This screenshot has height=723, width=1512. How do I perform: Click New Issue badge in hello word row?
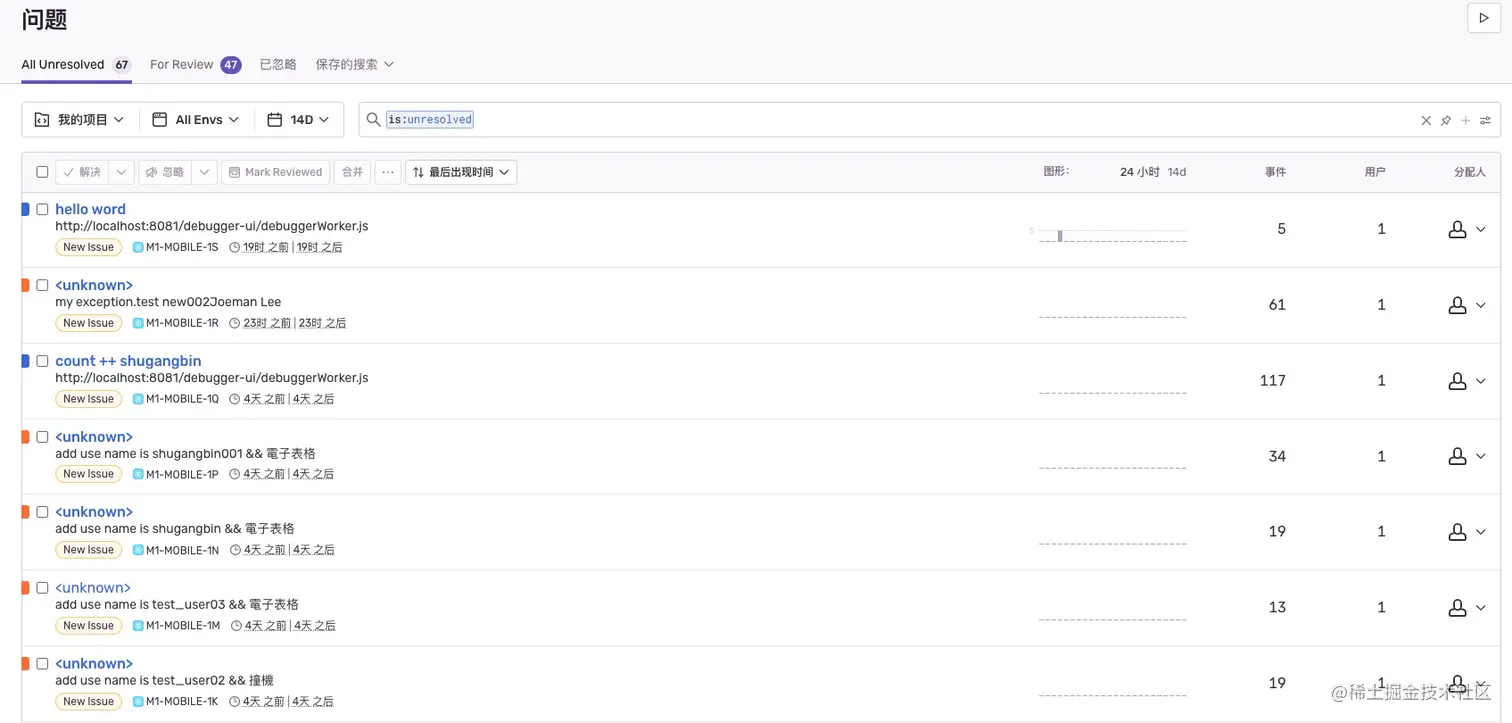click(x=88, y=247)
